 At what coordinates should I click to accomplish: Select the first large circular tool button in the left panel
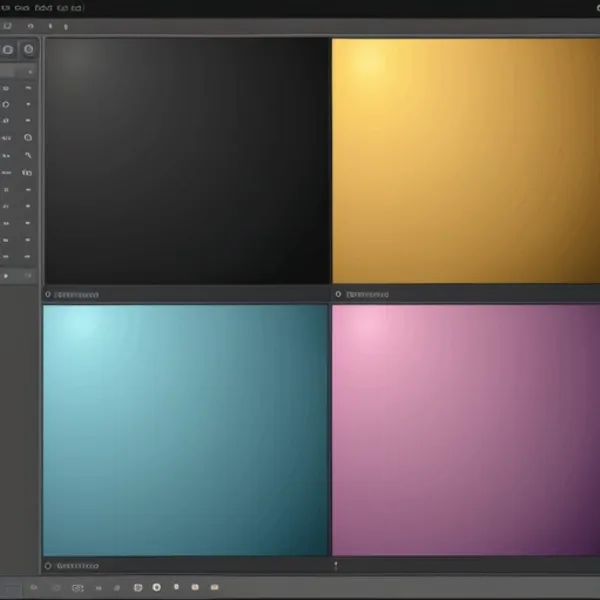pos(8,49)
